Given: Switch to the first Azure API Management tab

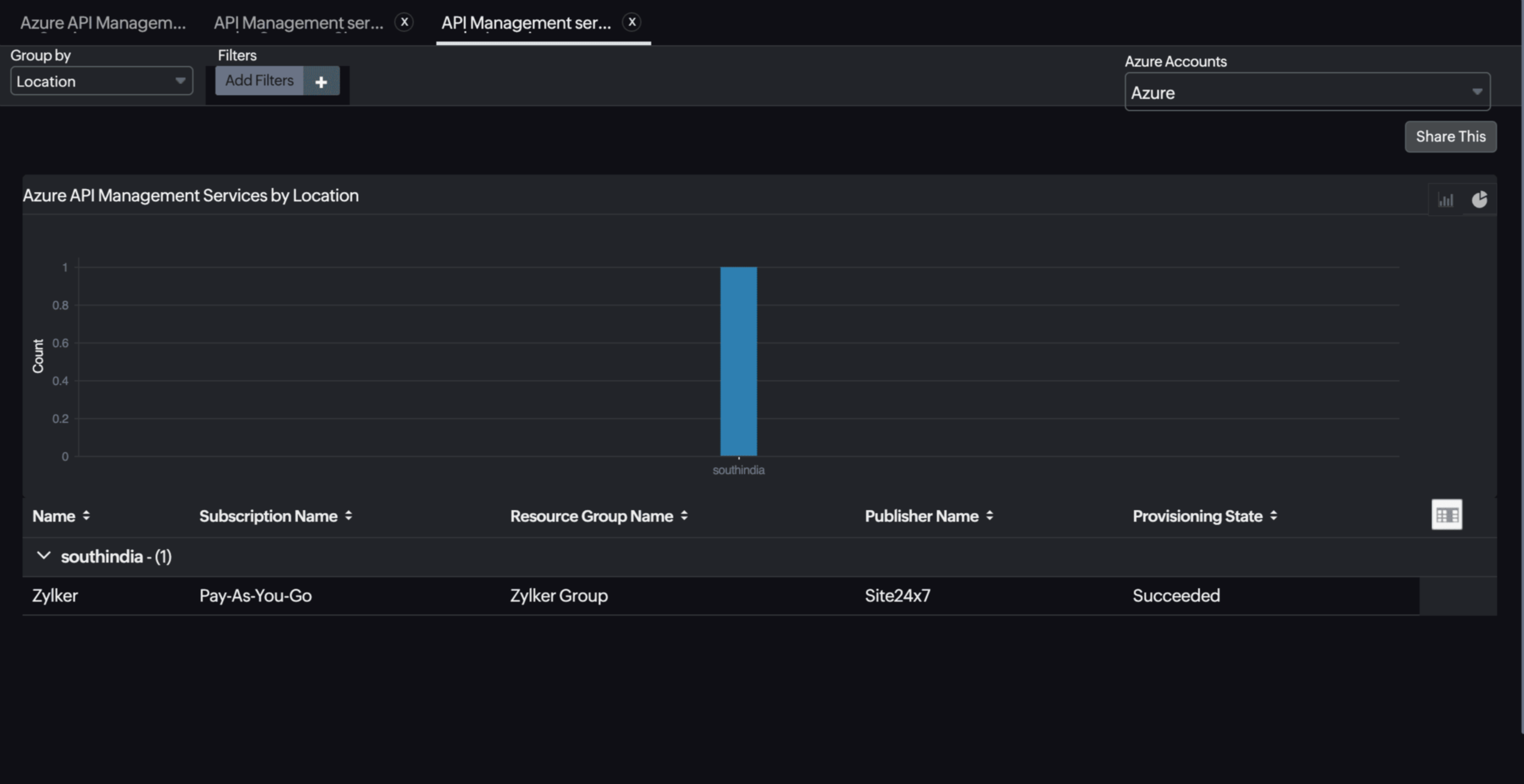Looking at the screenshot, I should click(104, 23).
